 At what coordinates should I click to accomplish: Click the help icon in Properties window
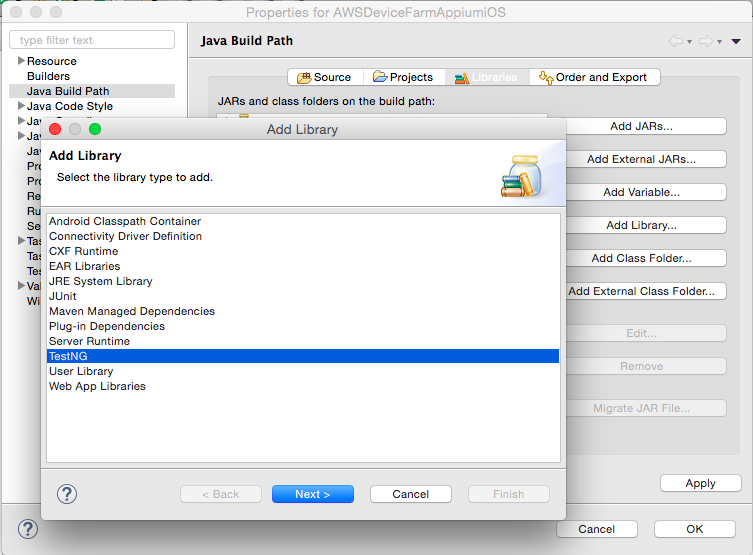click(28, 529)
